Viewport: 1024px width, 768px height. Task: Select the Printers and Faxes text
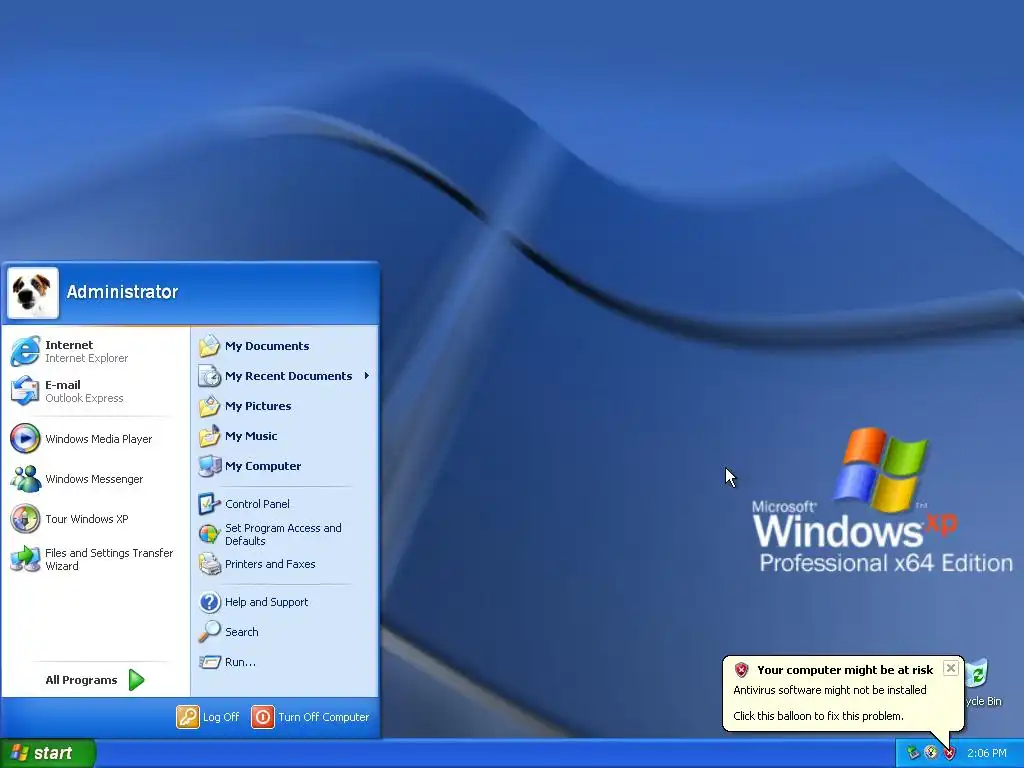pyautogui.click(x=270, y=564)
